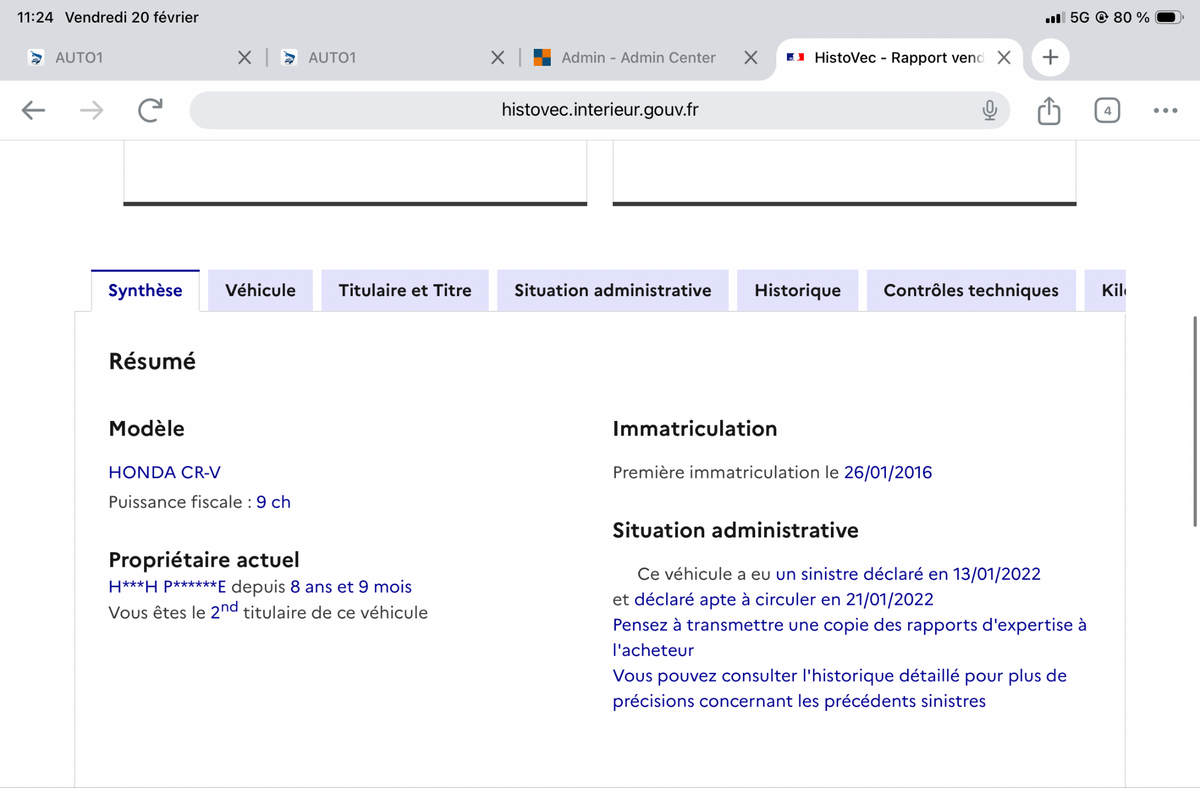Open the tab switcher showing 4 tabs
The height and width of the screenshot is (788, 1200).
[x=1106, y=110]
